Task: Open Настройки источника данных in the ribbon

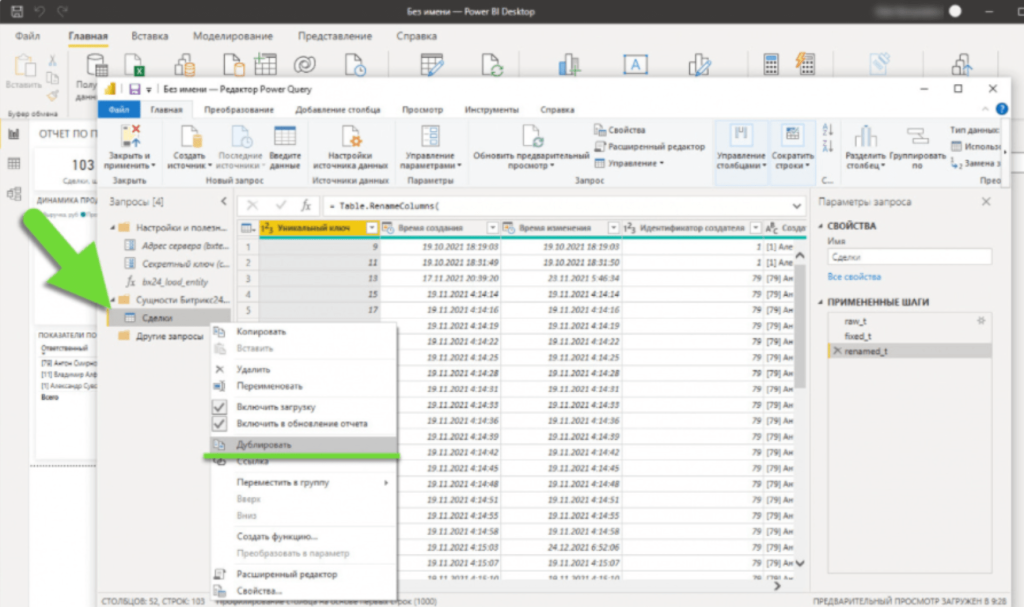Action: click(351, 138)
